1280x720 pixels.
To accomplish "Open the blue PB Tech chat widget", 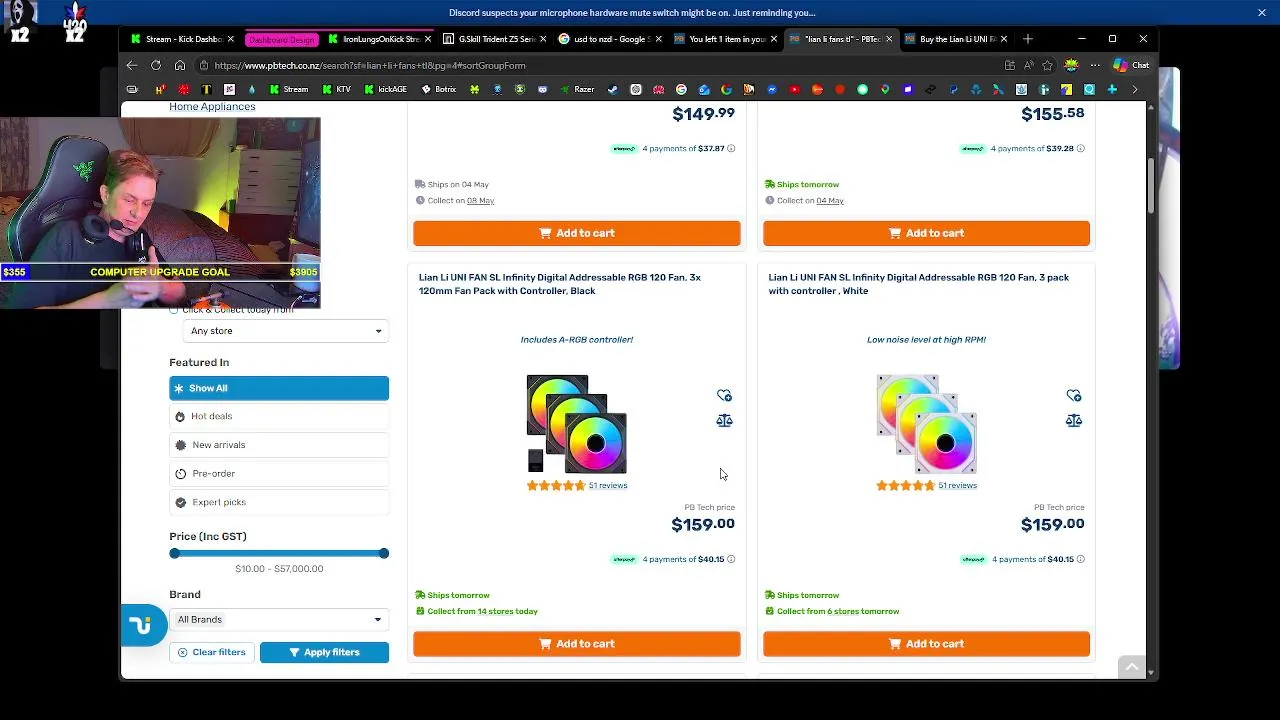I will pos(142,626).
